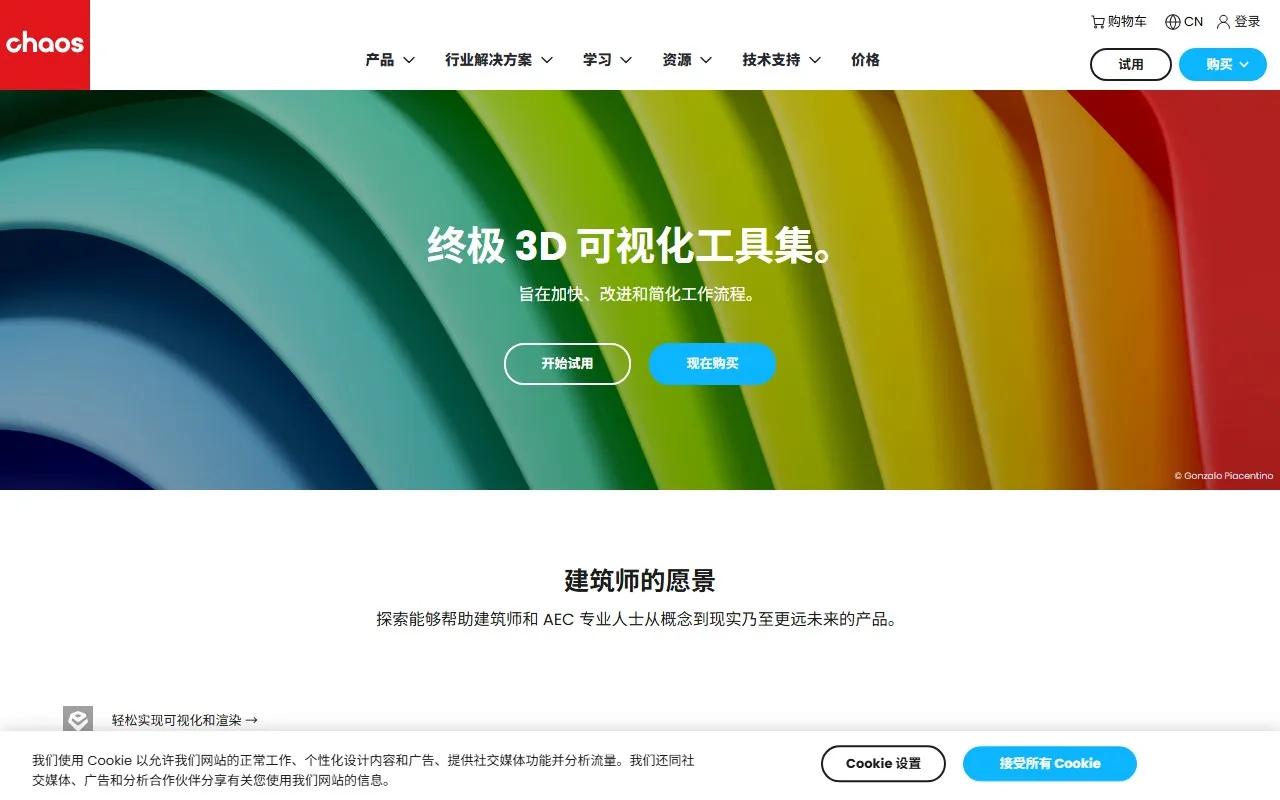
Task: Open Cookie 设置
Action: (x=883, y=763)
